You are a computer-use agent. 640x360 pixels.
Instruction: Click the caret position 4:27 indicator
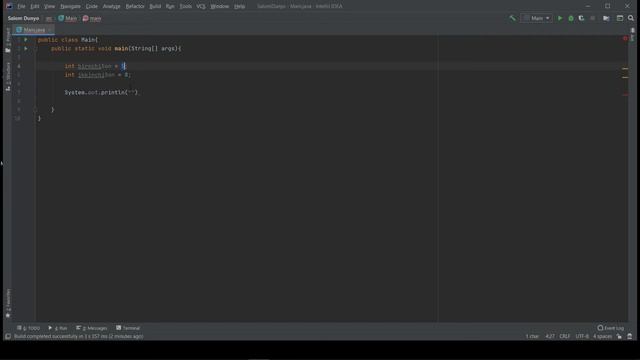[x=550, y=337]
